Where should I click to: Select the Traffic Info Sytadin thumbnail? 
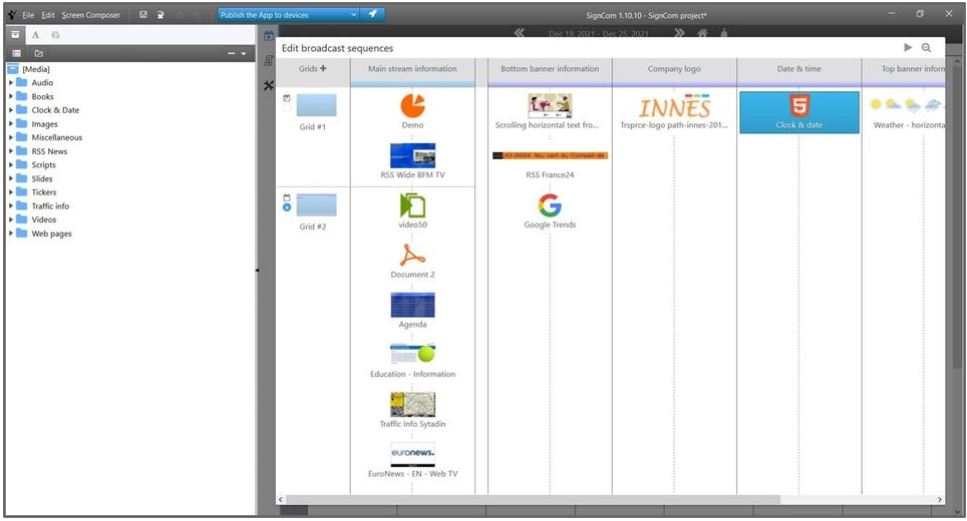(x=413, y=404)
